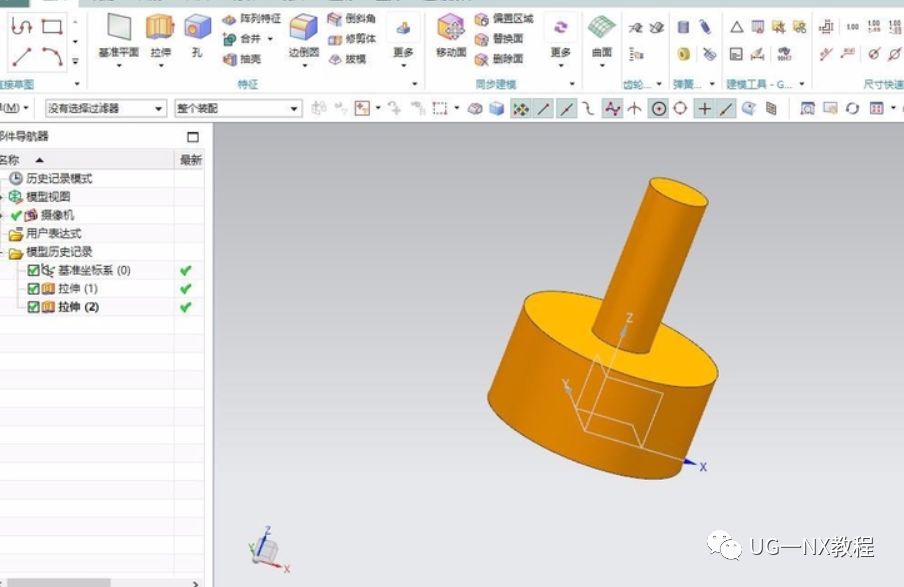This screenshot has width=904, height=587.
Task: Toggle checkbox for 拉伸 (1) feature
Action: pyautogui.click(x=33, y=288)
